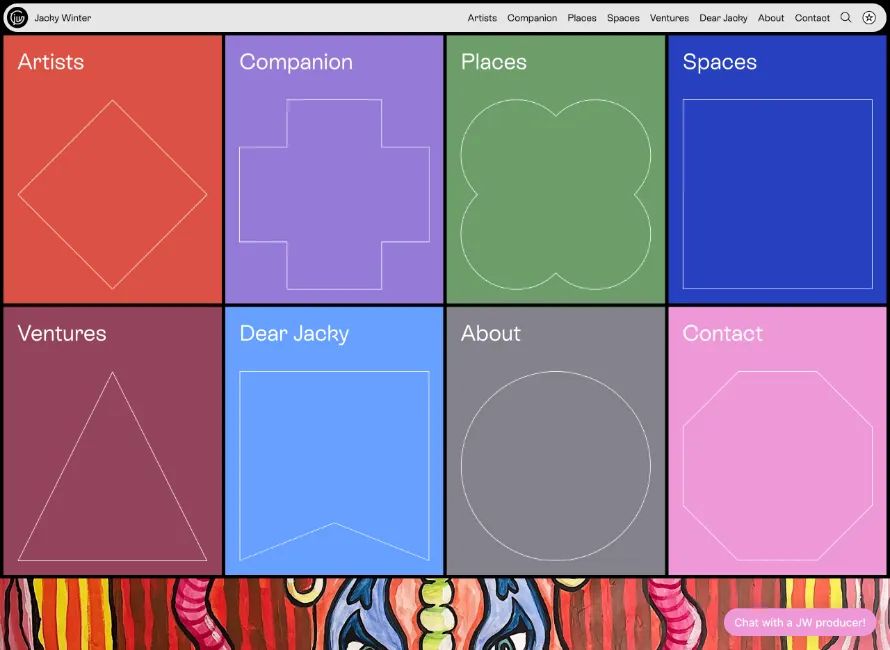Image resolution: width=890 pixels, height=650 pixels.
Task: Click the Places heading in green tile
Action: [494, 62]
